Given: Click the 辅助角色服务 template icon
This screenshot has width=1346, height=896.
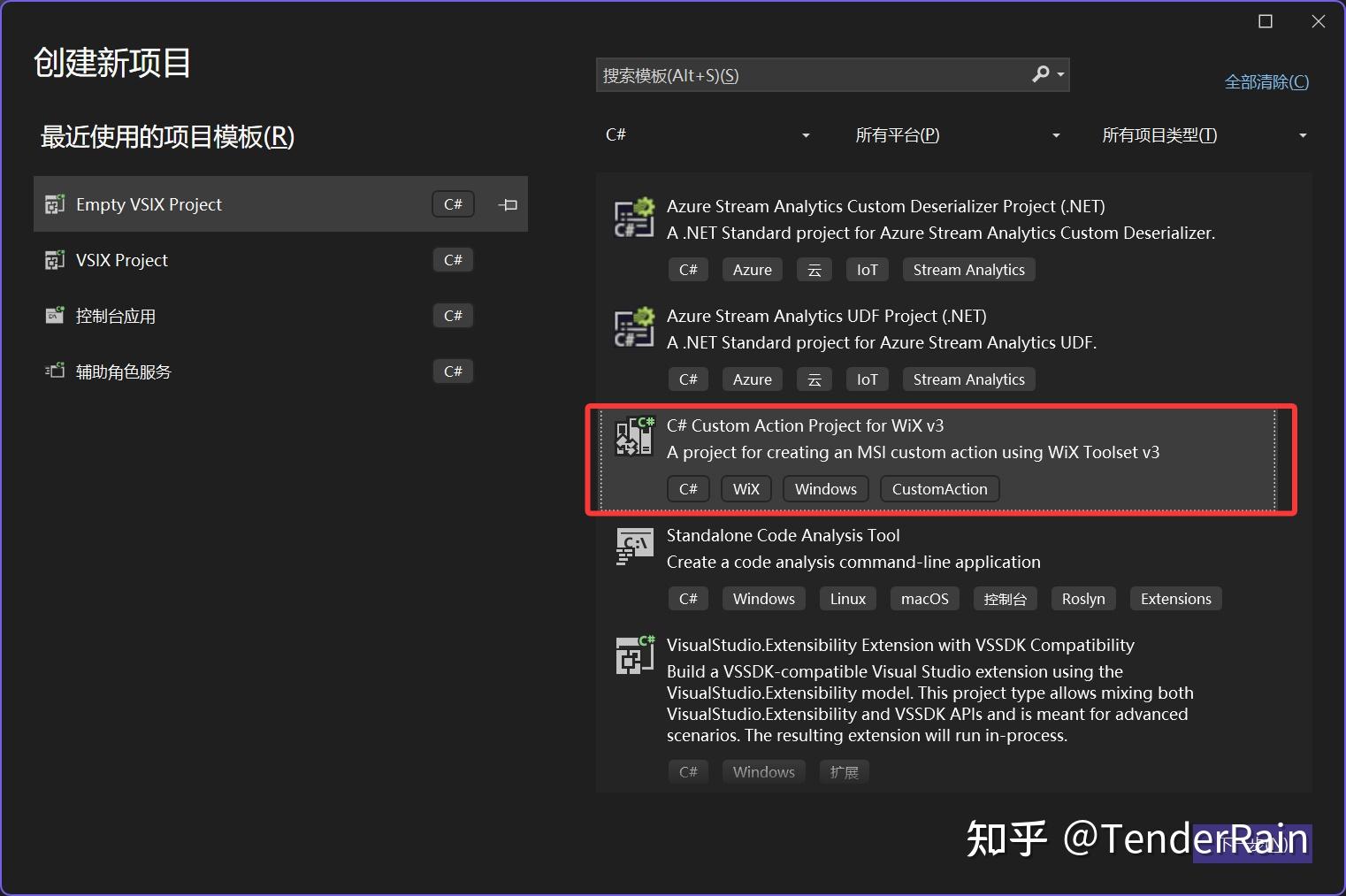Looking at the screenshot, I should click(54, 371).
